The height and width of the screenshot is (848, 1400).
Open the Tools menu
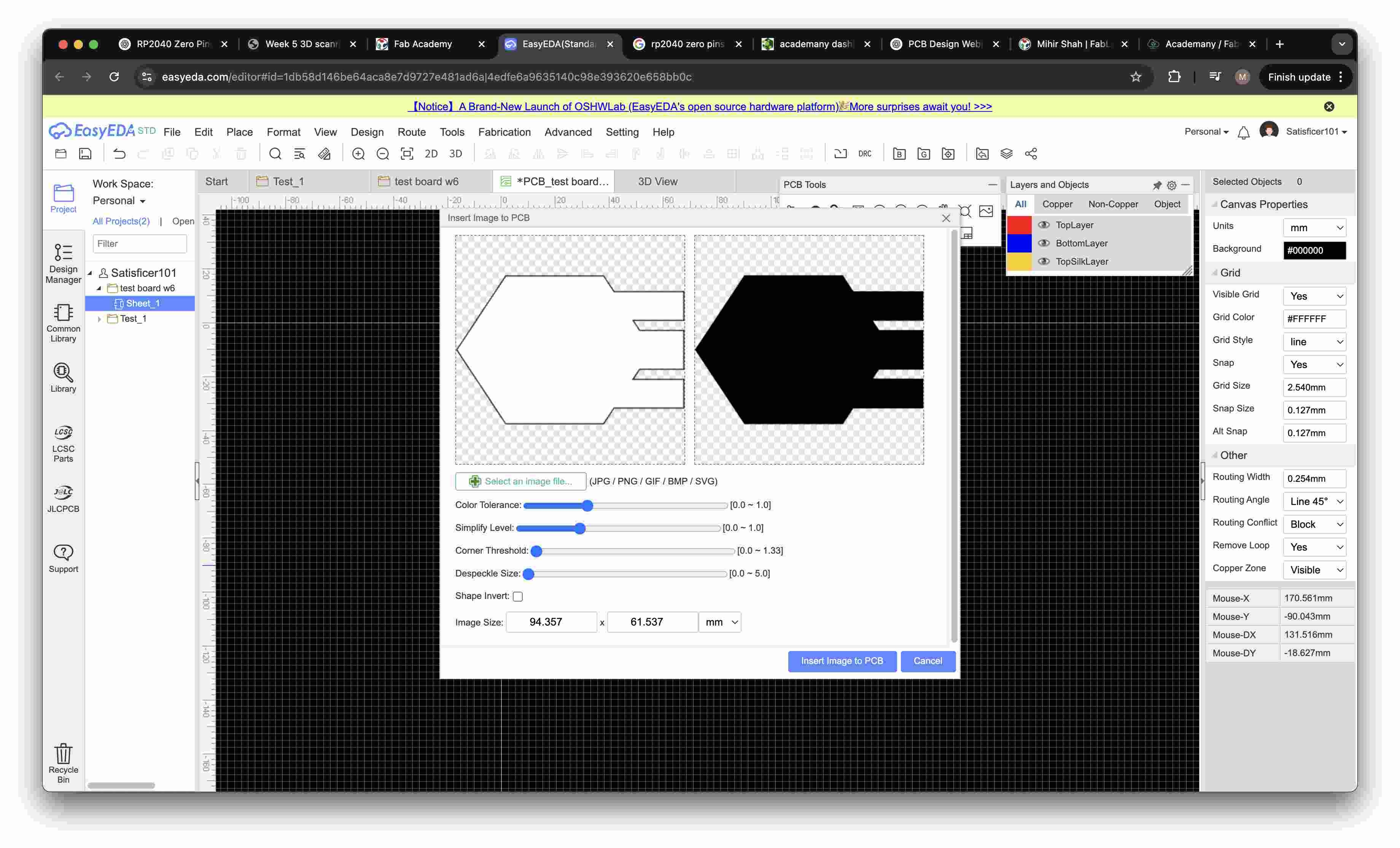point(452,132)
